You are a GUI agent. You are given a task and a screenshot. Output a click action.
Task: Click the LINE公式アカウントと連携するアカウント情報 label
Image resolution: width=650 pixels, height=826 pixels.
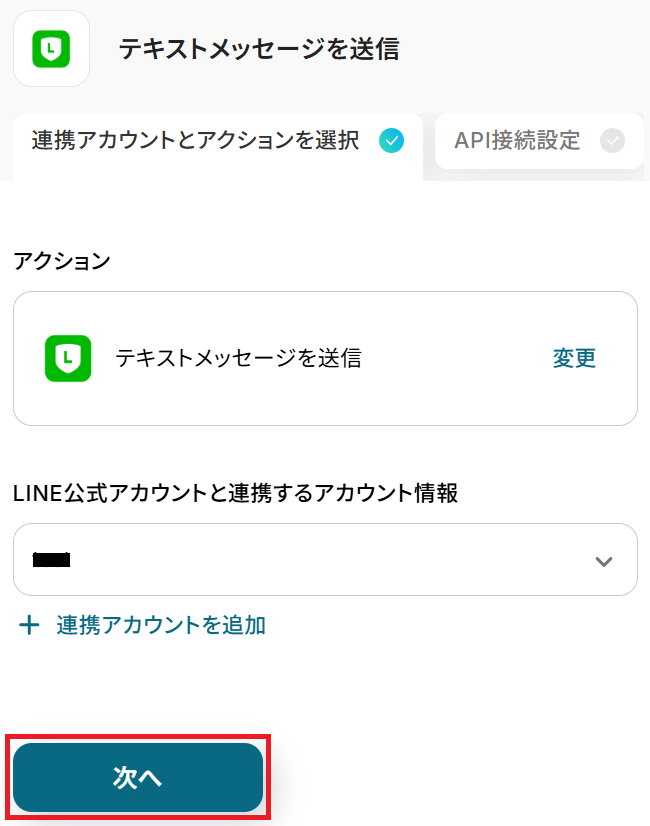click(236, 492)
